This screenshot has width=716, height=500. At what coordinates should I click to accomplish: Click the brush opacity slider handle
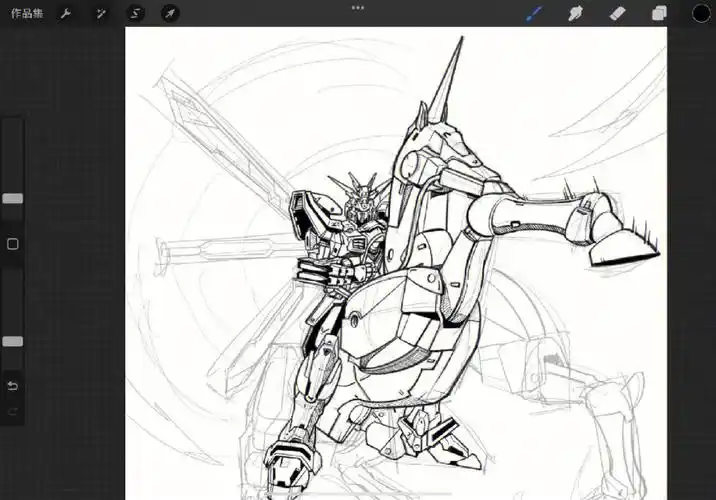click(x=13, y=342)
